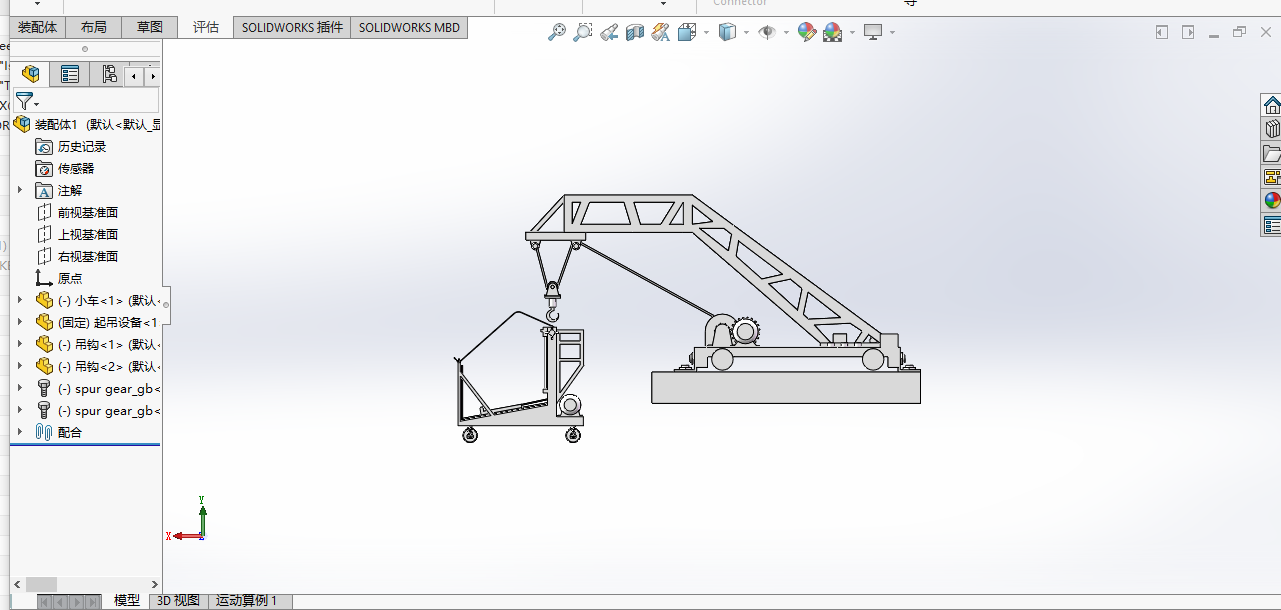Click the 吊钩<2> component icon
The width and height of the screenshot is (1281, 610).
44,366
